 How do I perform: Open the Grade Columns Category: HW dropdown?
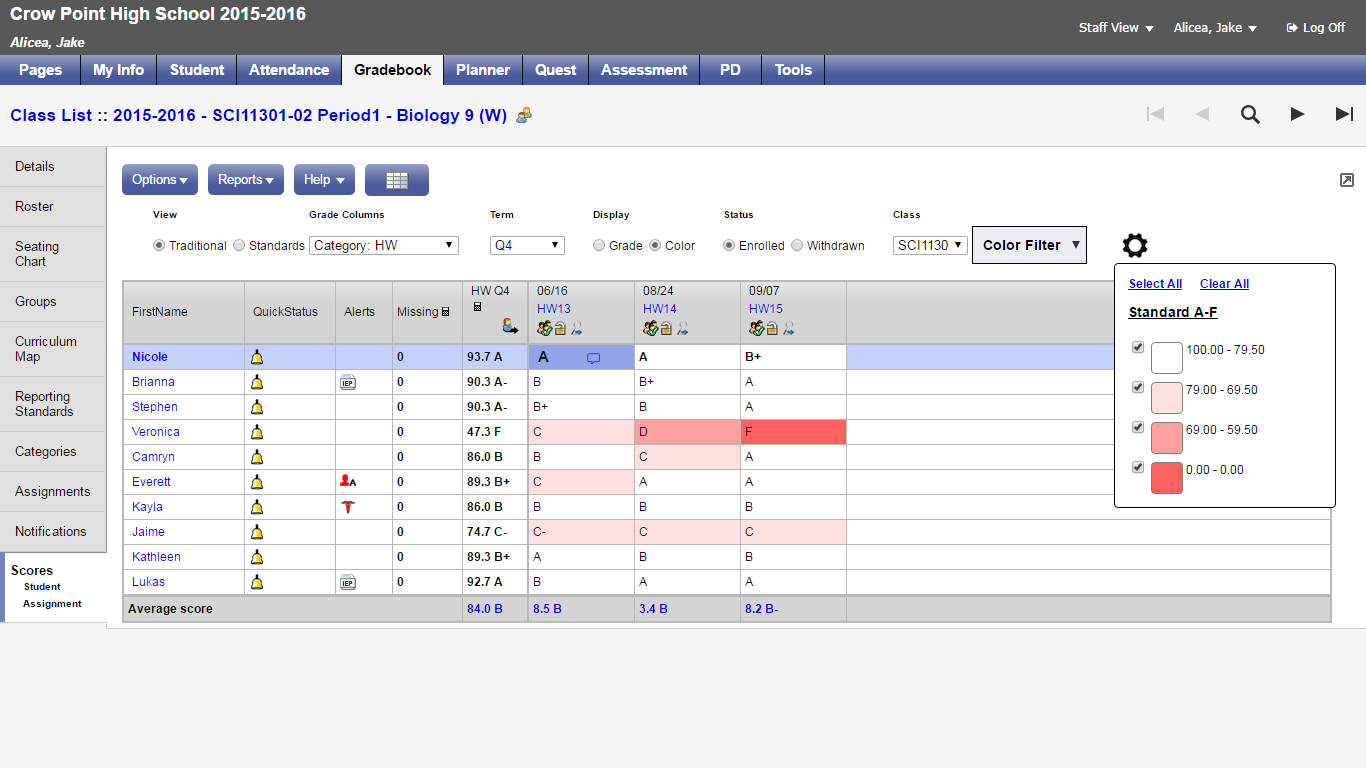[x=384, y=245]
